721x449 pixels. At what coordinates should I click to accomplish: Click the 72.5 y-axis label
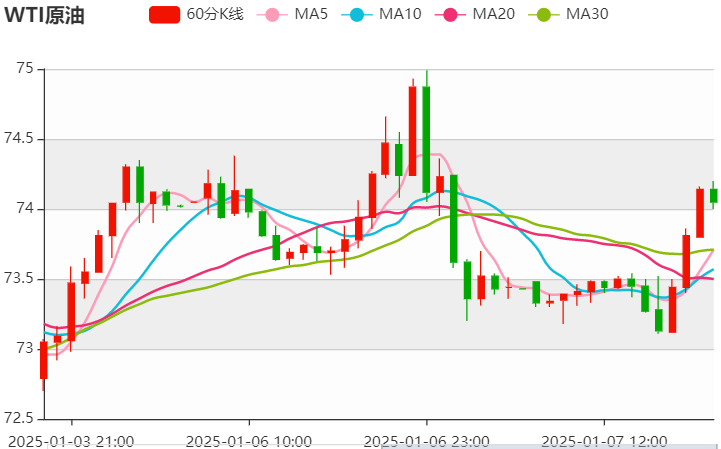point(19,419)
